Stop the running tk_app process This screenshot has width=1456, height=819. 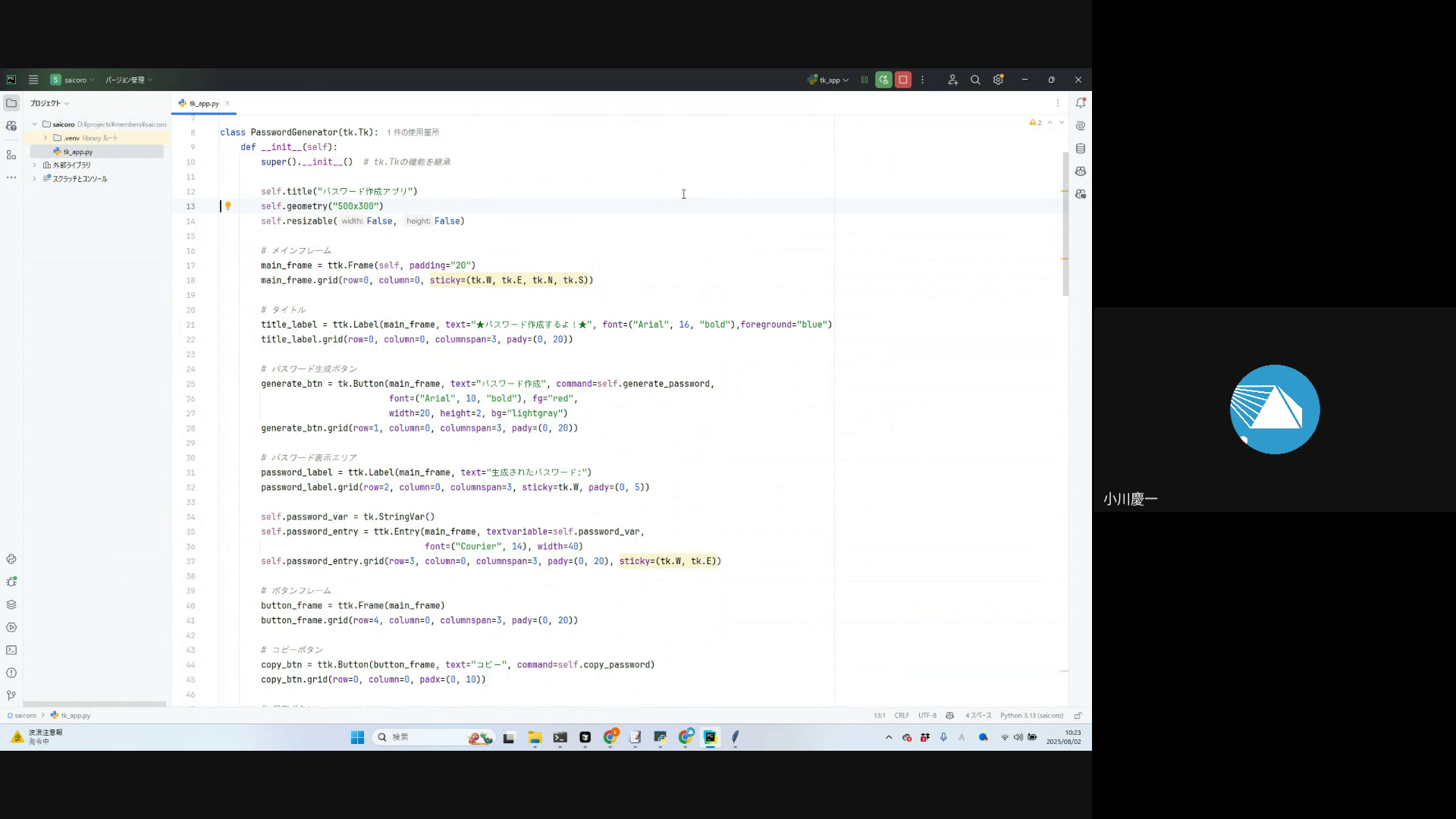[902, 80]
